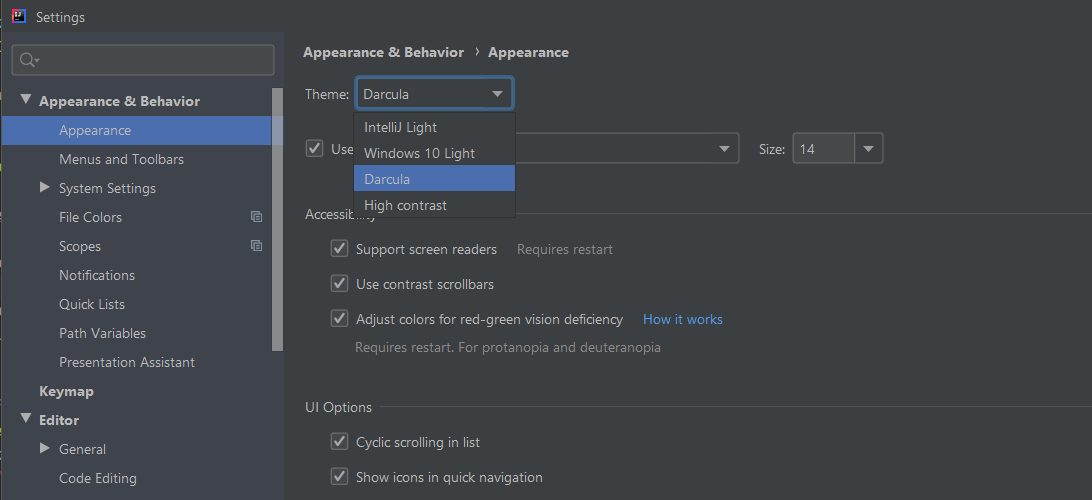This screenshot has width=1092, height=500.
Task: Click the search magnifier icon in settings
Action: point(28,61)
